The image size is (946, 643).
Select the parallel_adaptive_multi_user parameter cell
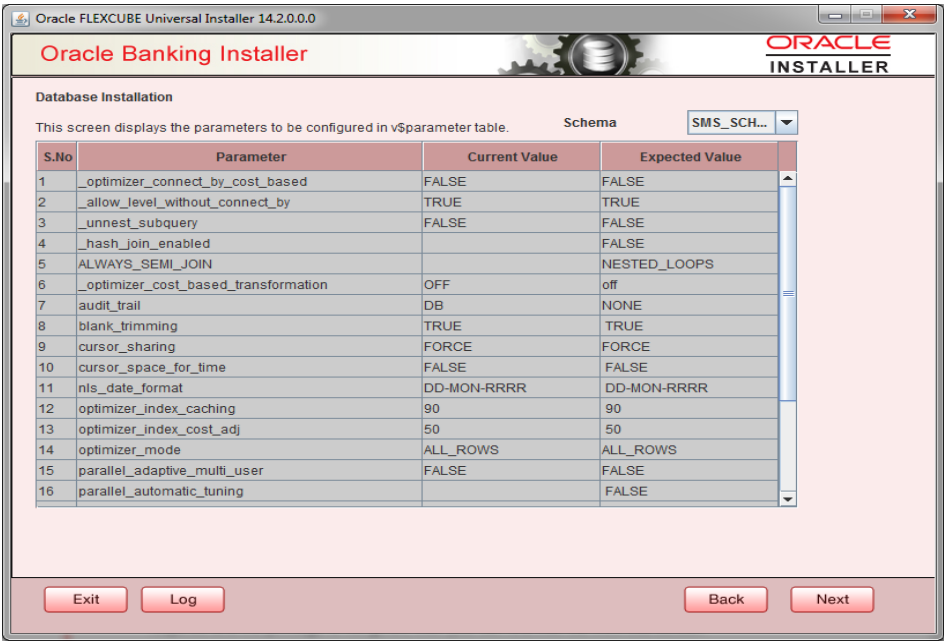[250, 470]
